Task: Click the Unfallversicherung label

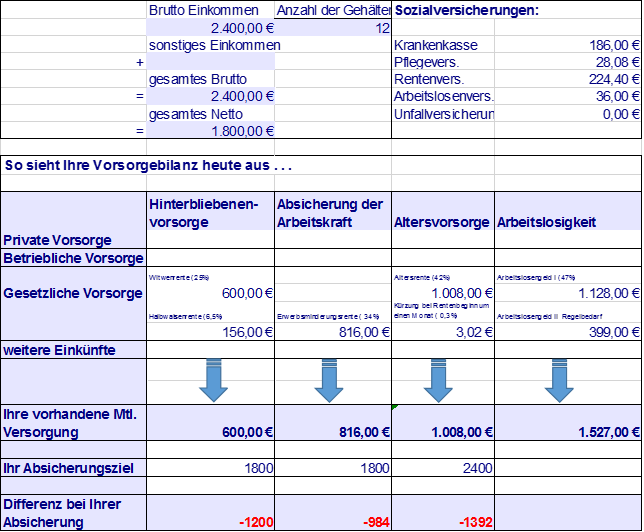Action: pos(444,114)
